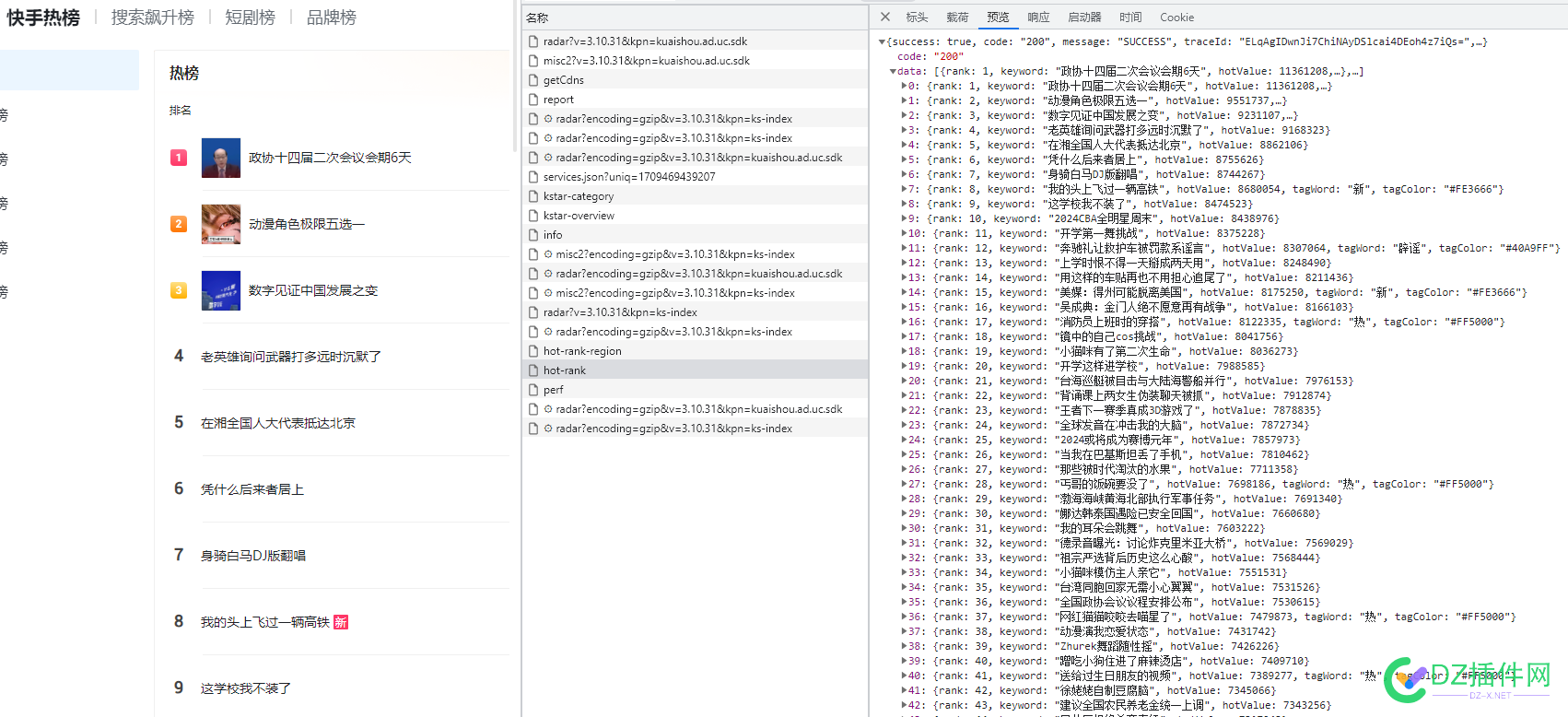Expand JSON item 1 动漫角色极限五选一
This screenshot has width=1568, height=717.
click(904, 100)
